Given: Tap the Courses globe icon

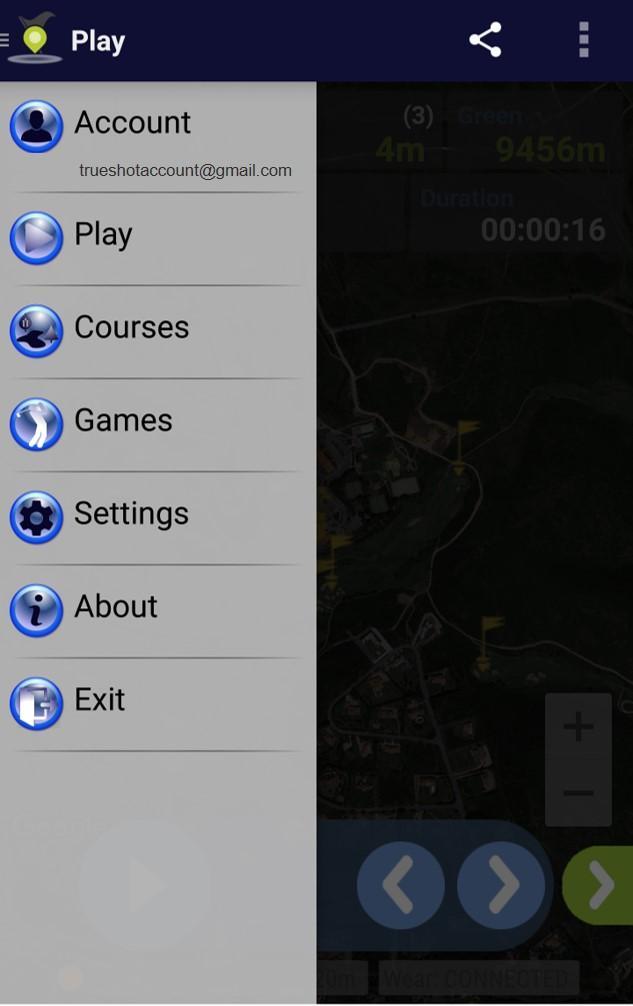Looking at the screenshot, I should pyautogui.click(x=37, y=331).
